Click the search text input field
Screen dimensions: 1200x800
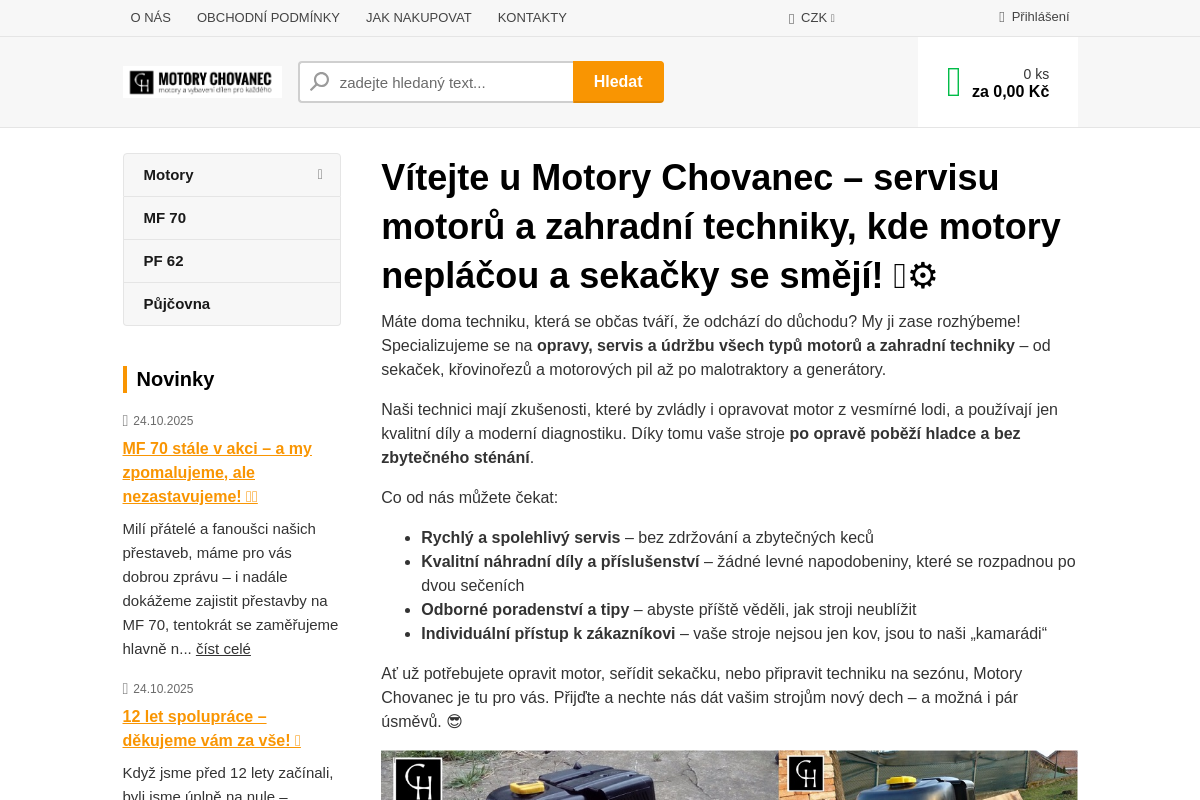[450, 81]
